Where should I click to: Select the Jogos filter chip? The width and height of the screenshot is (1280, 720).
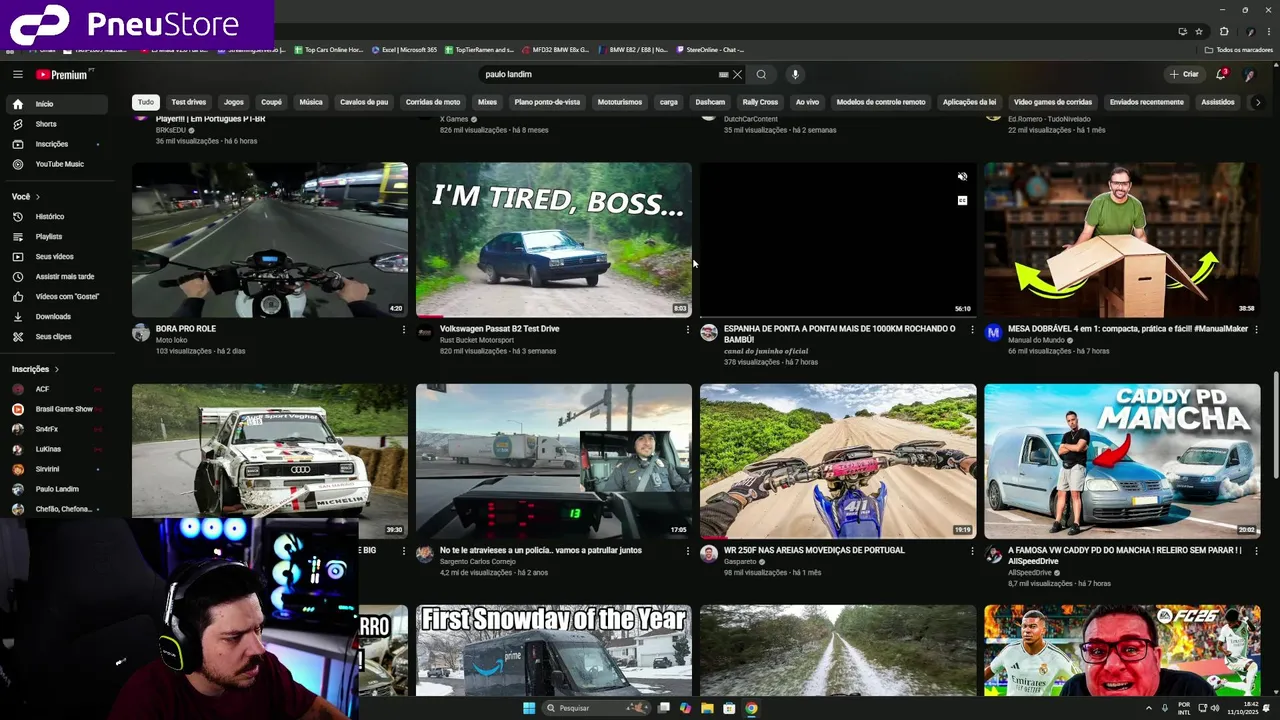[x=234, y=102]
